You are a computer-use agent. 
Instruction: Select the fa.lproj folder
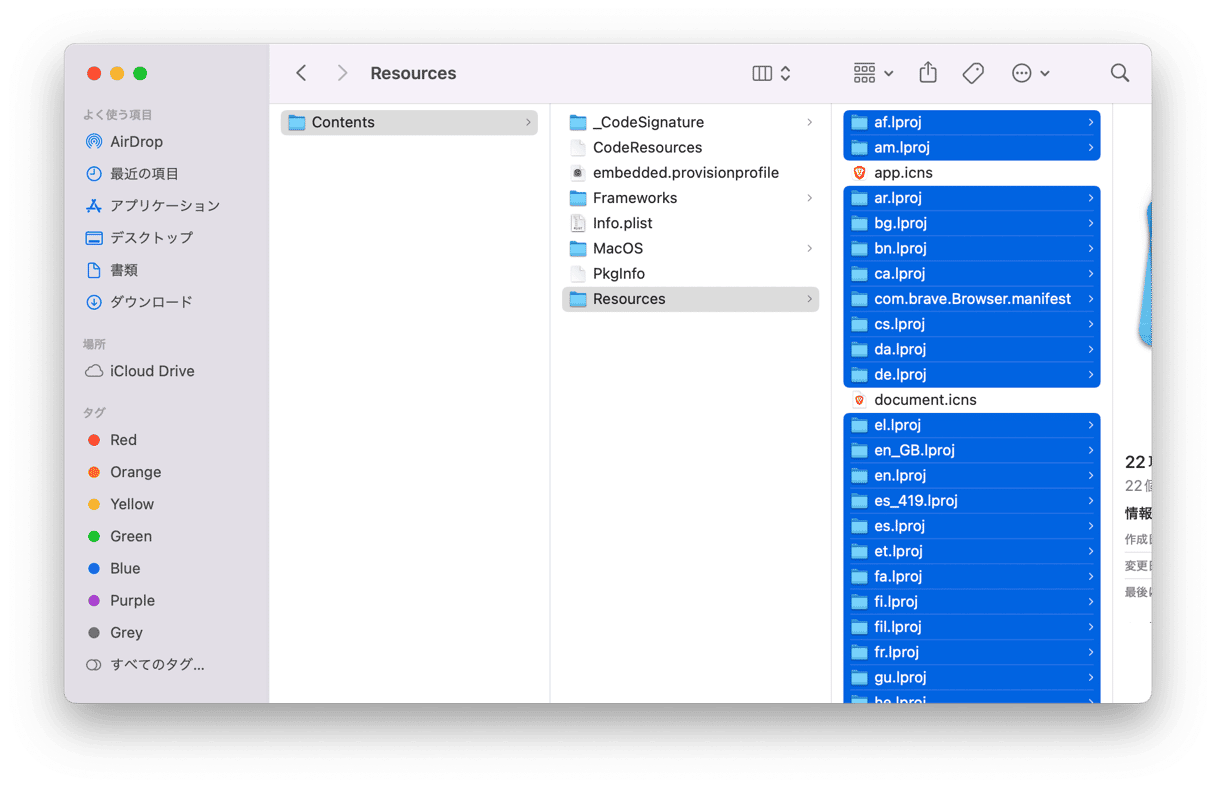pyautogui.click(x=972, y=576)
